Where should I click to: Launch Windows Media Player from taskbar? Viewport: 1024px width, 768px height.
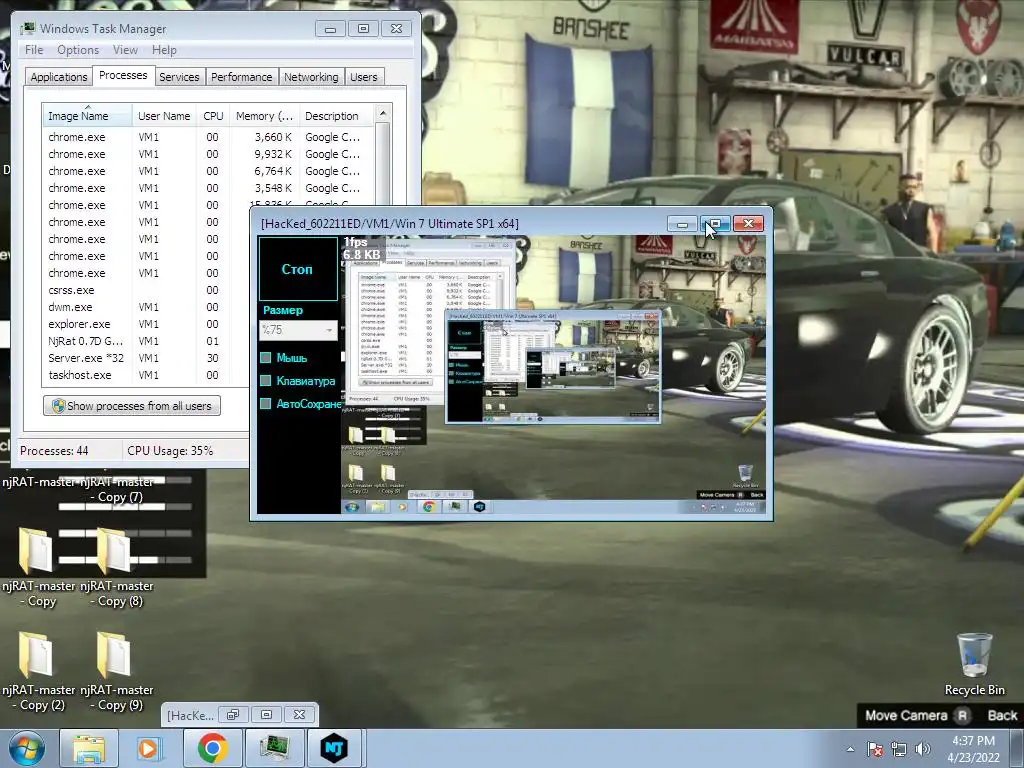150,748
